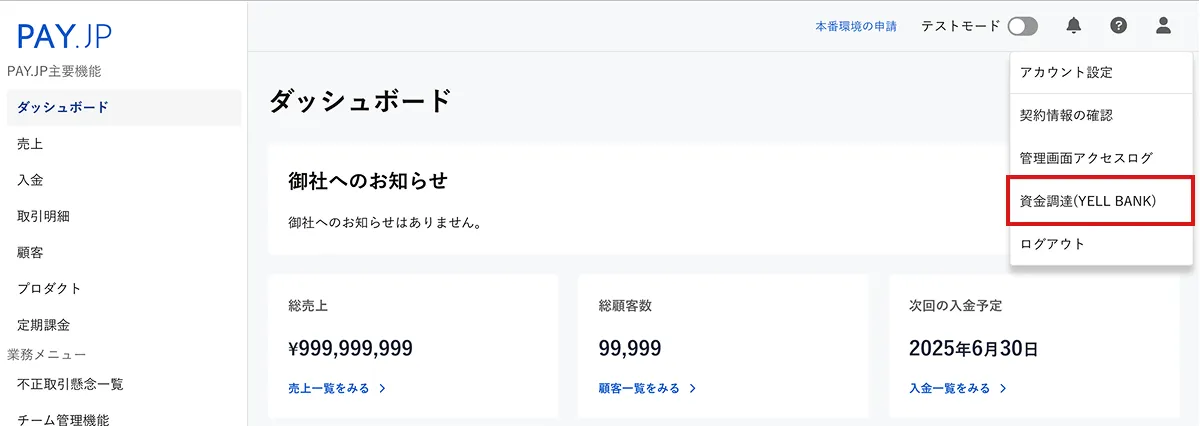Click the arrow beside 入金一覧をみる

[x=1003, y=388]
